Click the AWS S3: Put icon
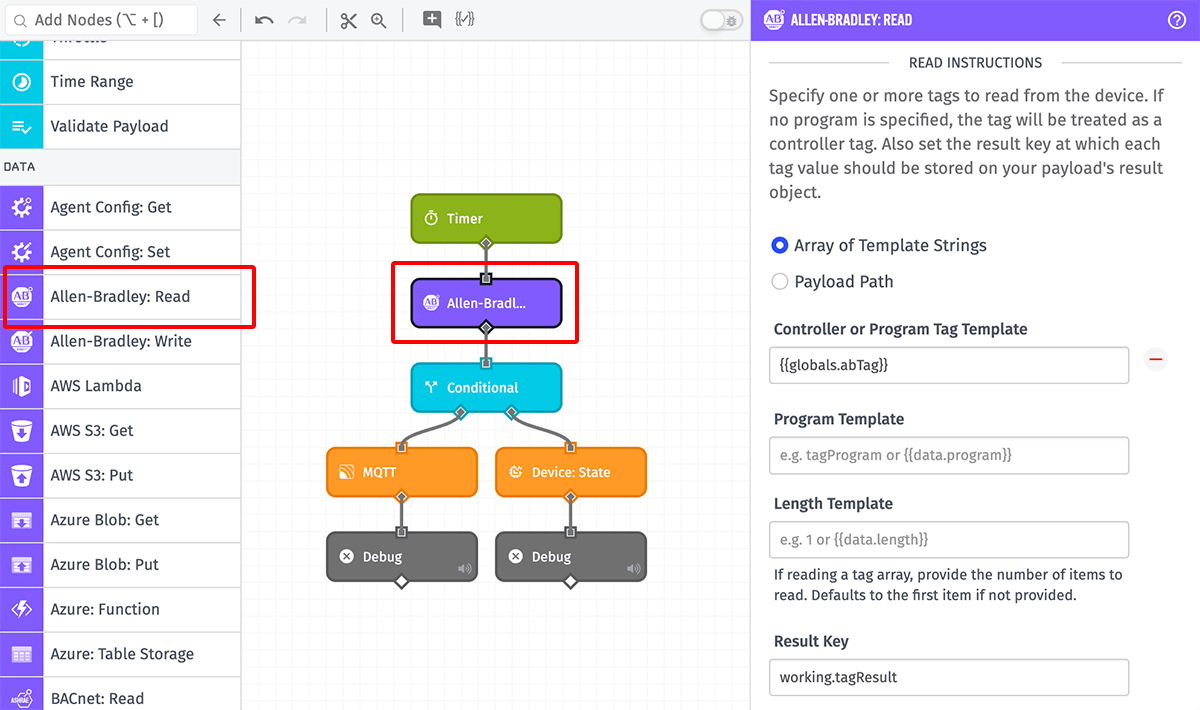 (x=21, y=475)
